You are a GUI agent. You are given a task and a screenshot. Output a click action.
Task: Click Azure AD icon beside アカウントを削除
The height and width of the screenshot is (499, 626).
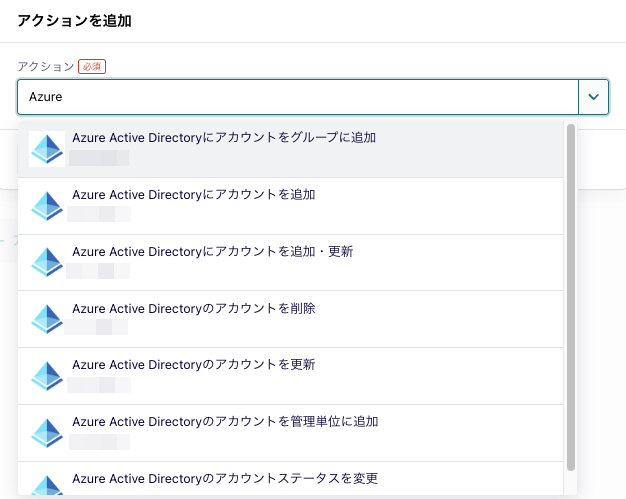[47, 319]
